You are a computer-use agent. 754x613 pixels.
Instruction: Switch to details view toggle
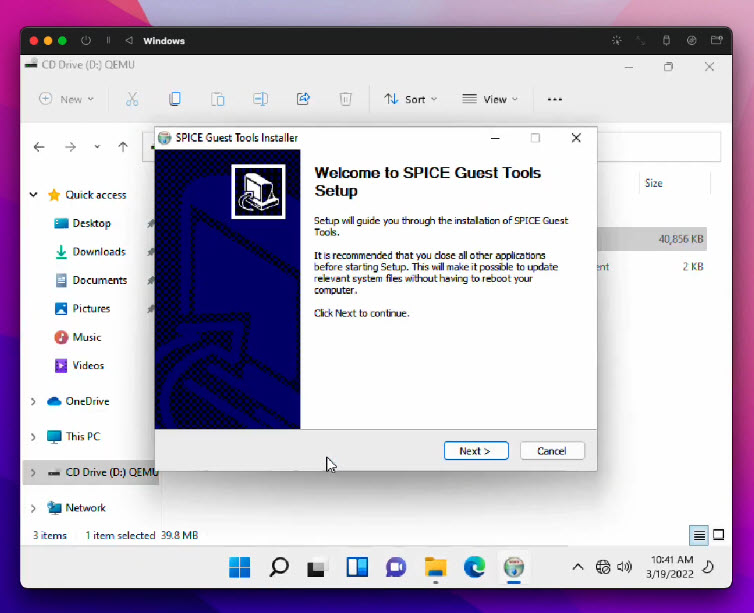[x=700, y=536]
